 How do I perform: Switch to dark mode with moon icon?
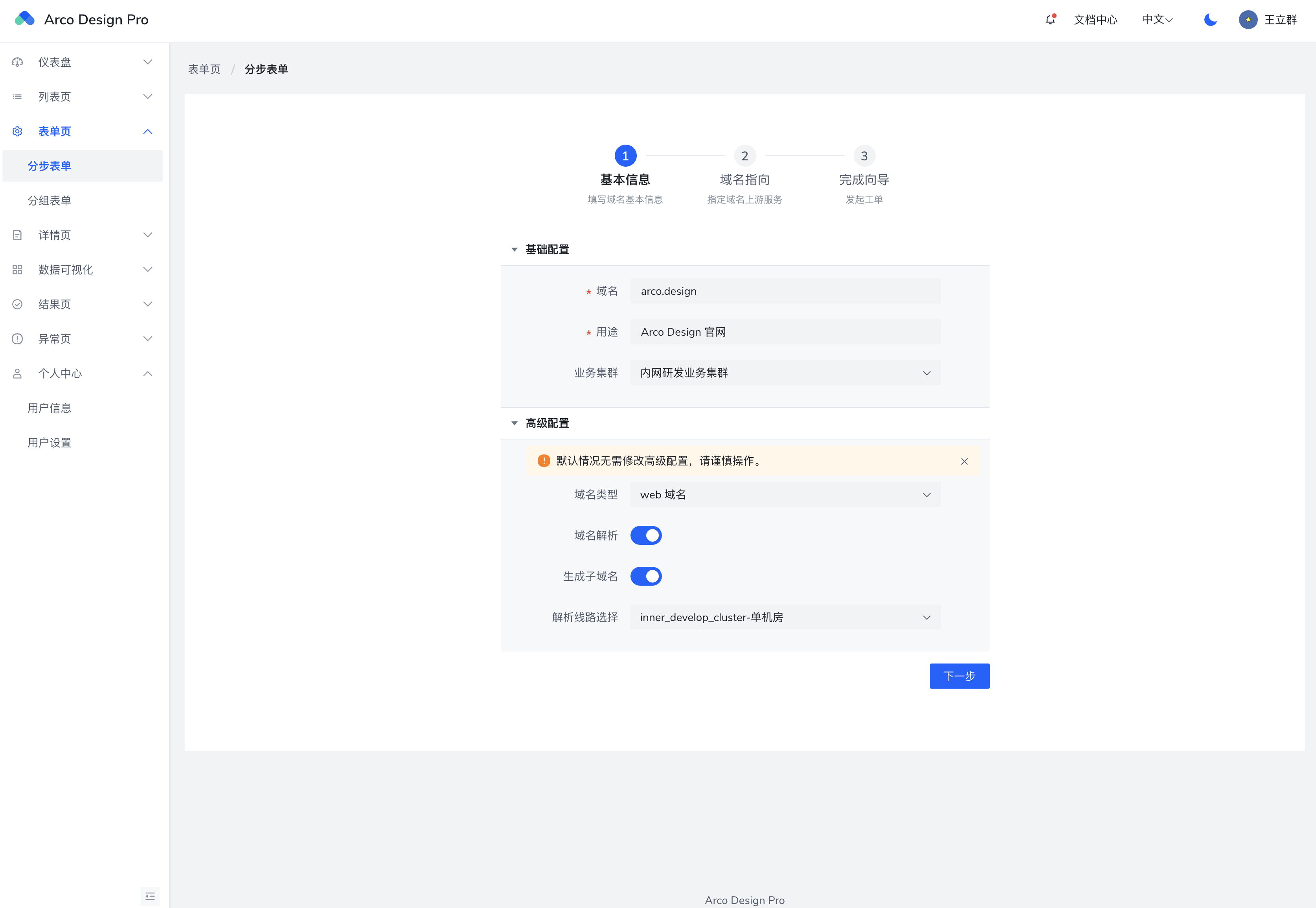pos(1210,20)
